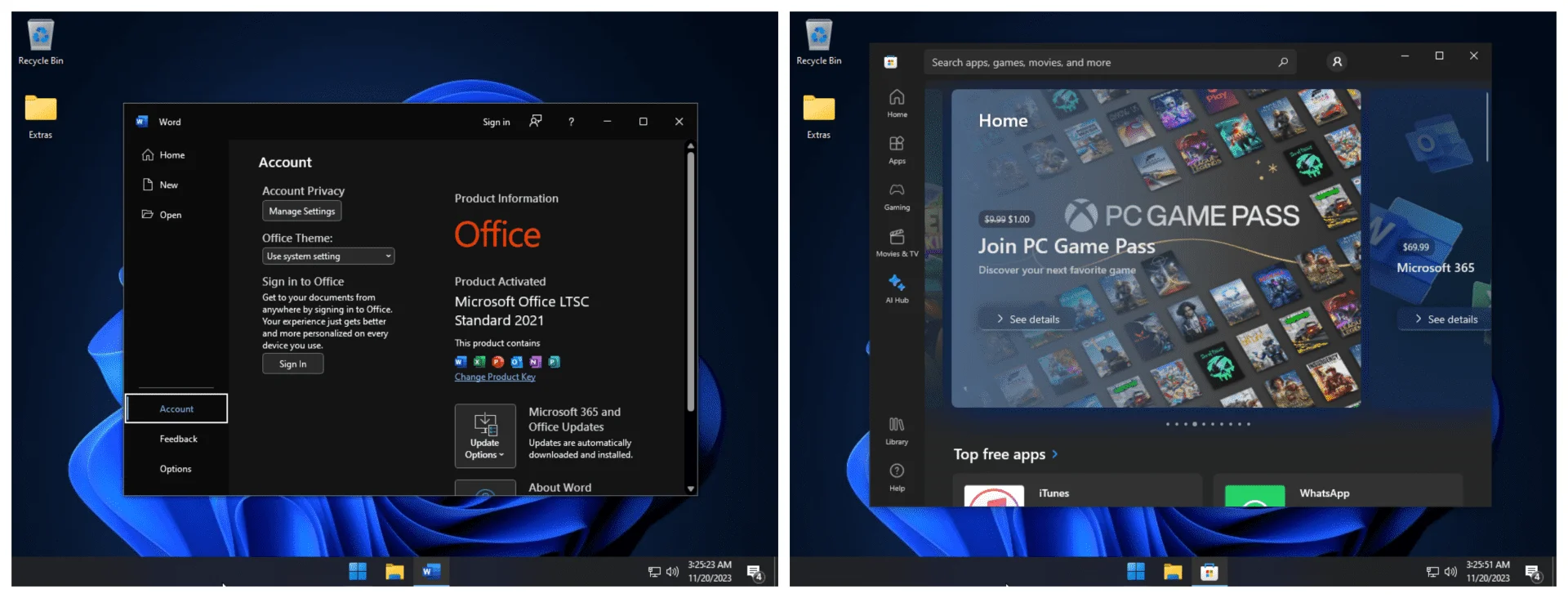Open Word's Help question mark
Image resolution: width=1568 pixels, height=598 pixels.
[x=572, y=122]
